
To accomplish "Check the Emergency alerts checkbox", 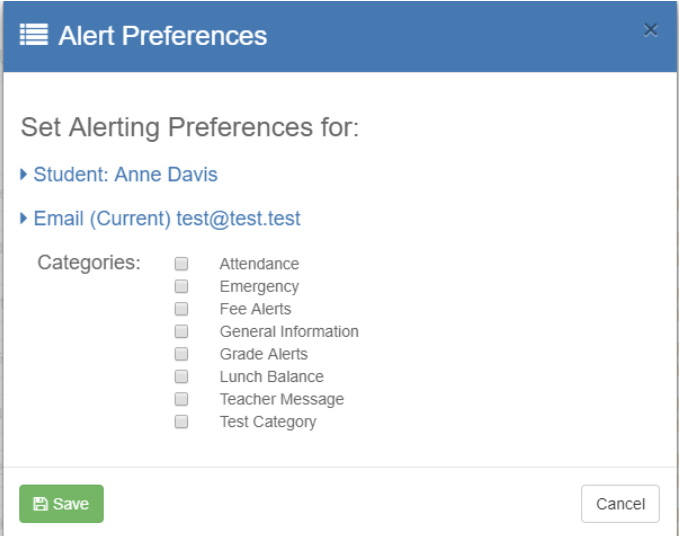I will pos(182,287).
